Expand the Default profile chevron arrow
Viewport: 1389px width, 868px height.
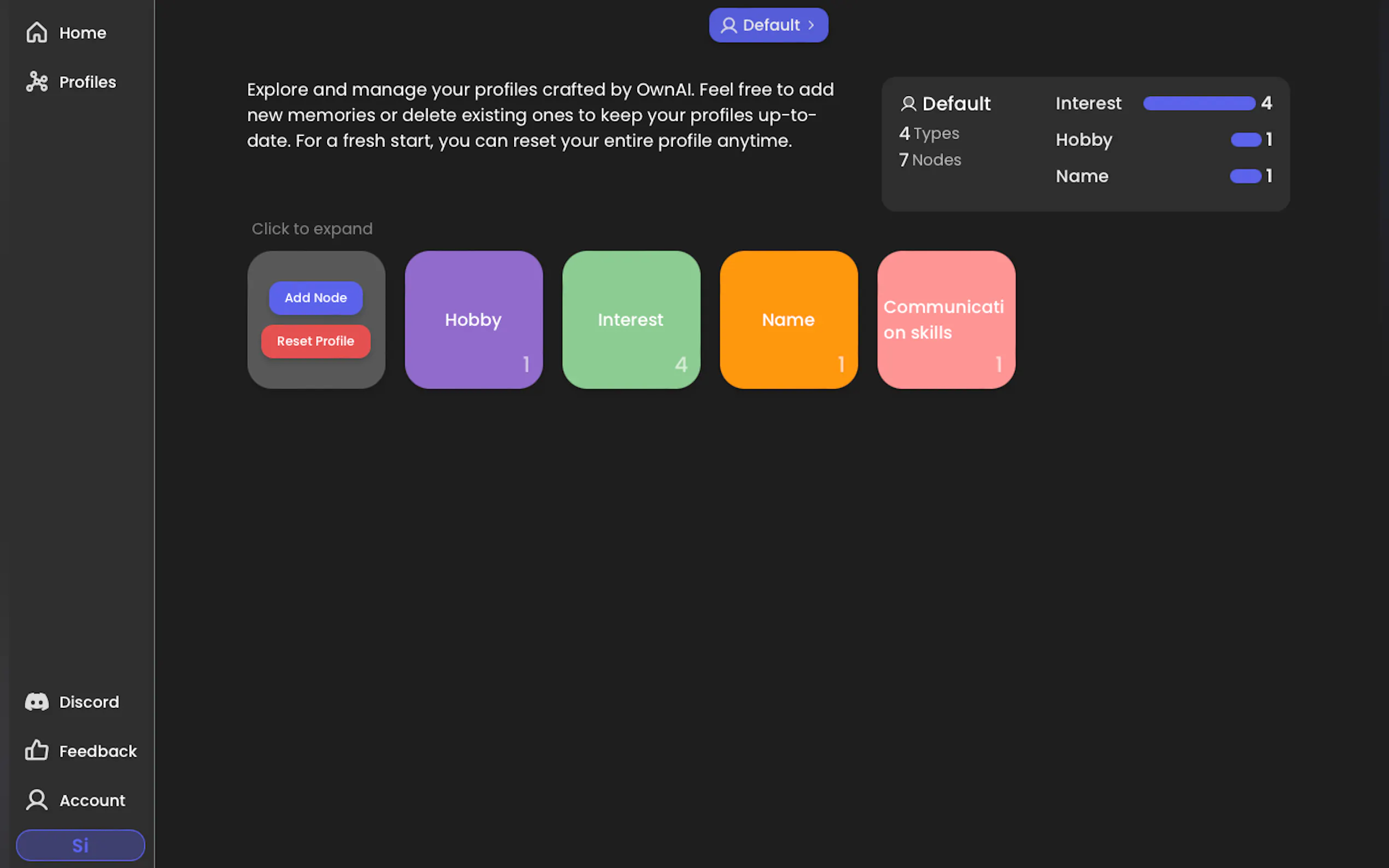(x=811, y=25)
